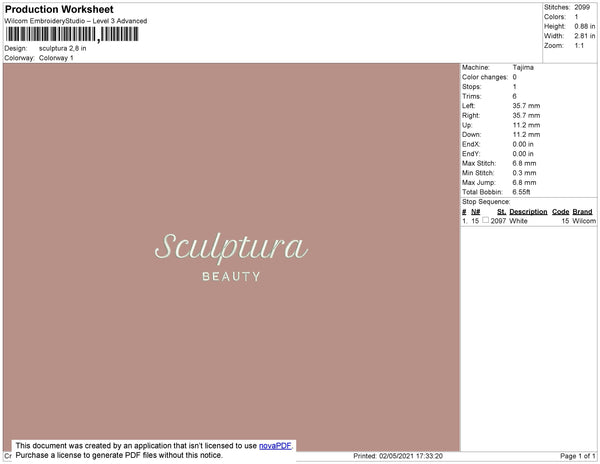The height and width of the screenshot is (464, 600).
Task: Select the Left value 35.7 mm
Action: (527, 106)
